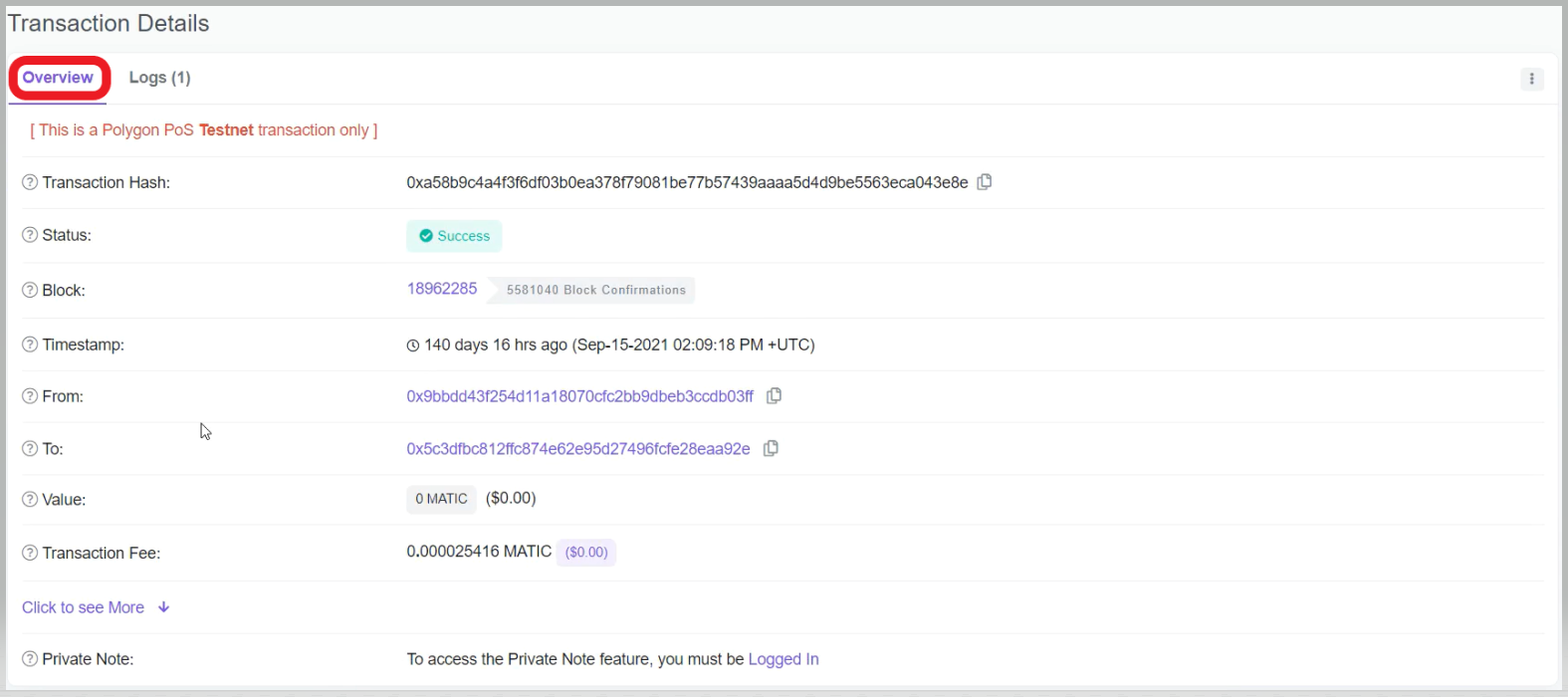The width and height of the screenshot is (1568, 697).
Task: Click help icon beside Value label
Action: point(30,499)
